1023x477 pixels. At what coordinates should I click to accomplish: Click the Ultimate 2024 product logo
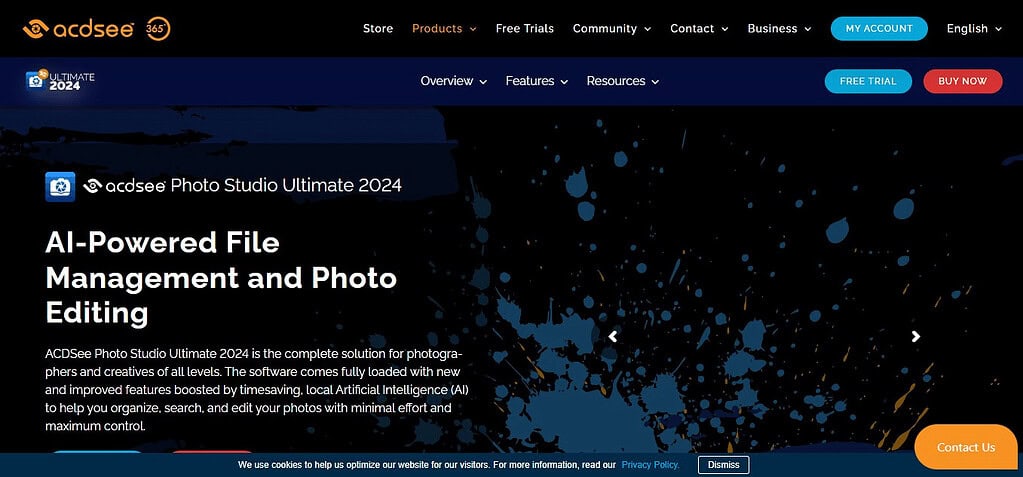tap(60, 80)
